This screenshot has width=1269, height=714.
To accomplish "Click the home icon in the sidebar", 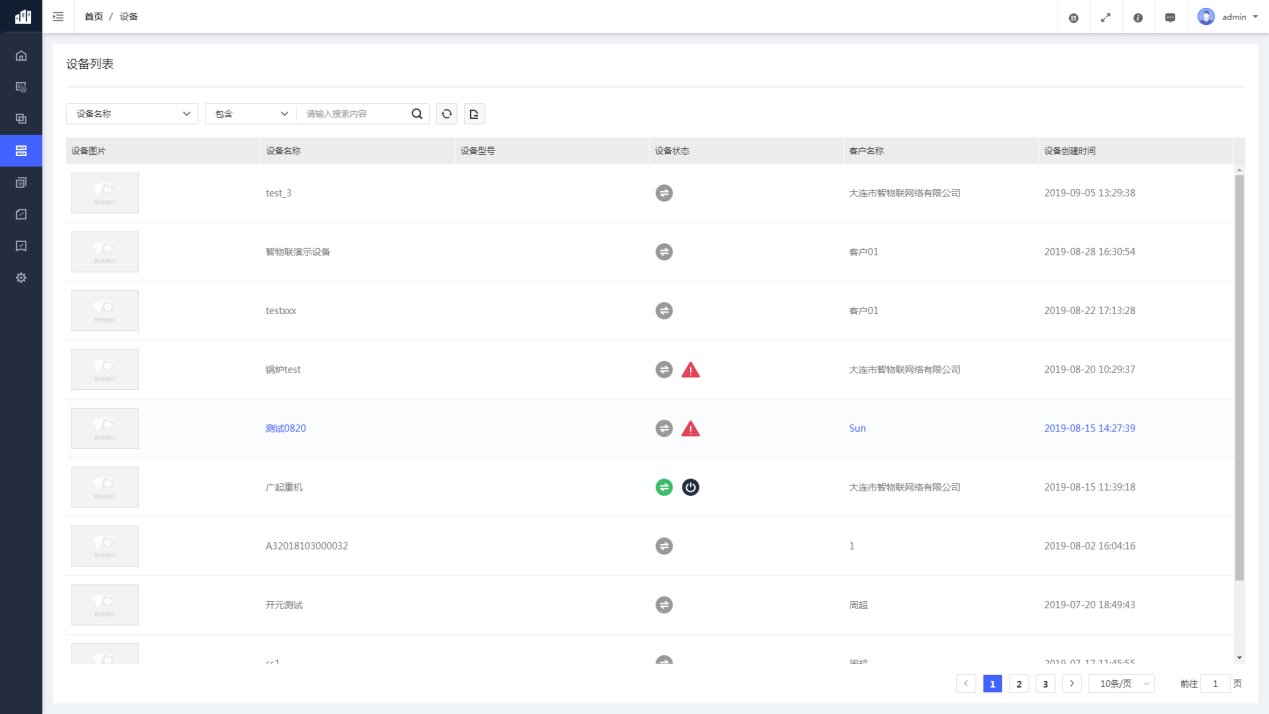I will tap(21, 55).
